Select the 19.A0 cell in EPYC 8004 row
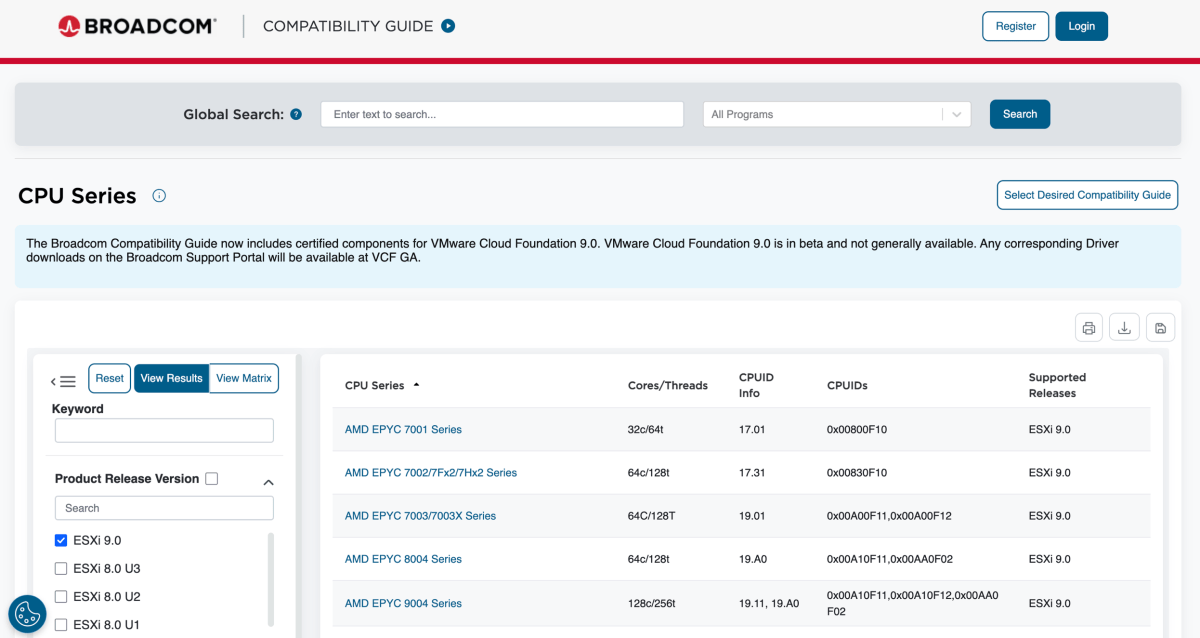The image size is (1200, 638). [x=753, y=559]
